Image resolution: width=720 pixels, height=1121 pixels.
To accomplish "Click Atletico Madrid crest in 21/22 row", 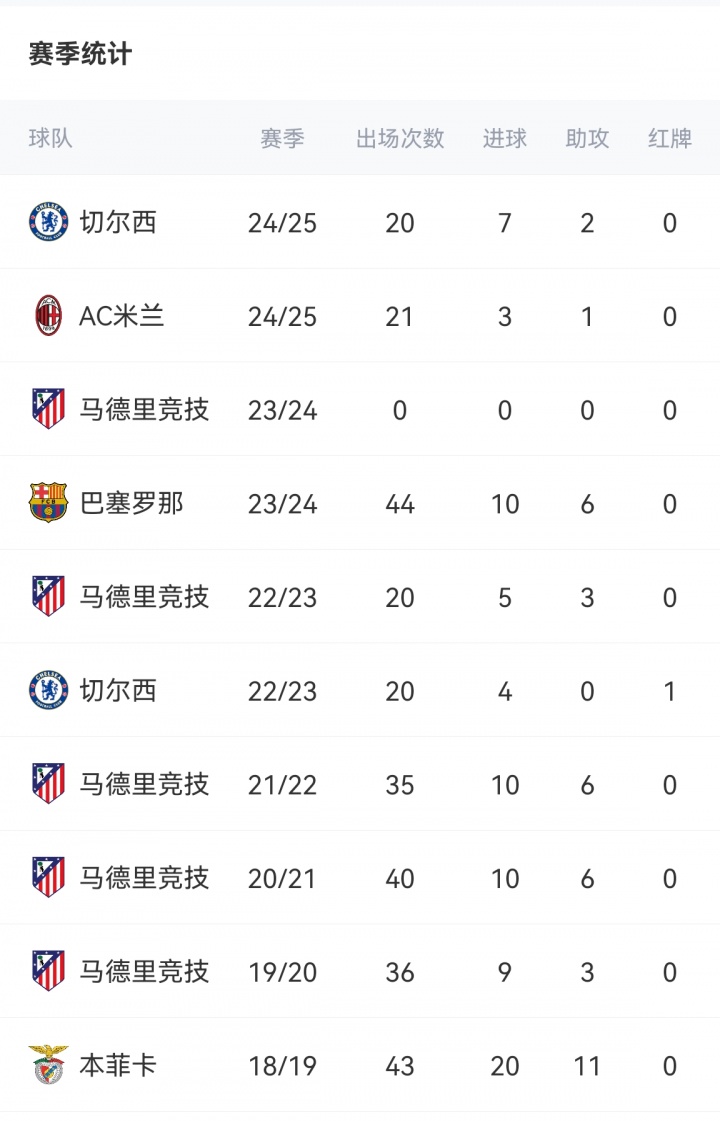I will coord(48,784).
